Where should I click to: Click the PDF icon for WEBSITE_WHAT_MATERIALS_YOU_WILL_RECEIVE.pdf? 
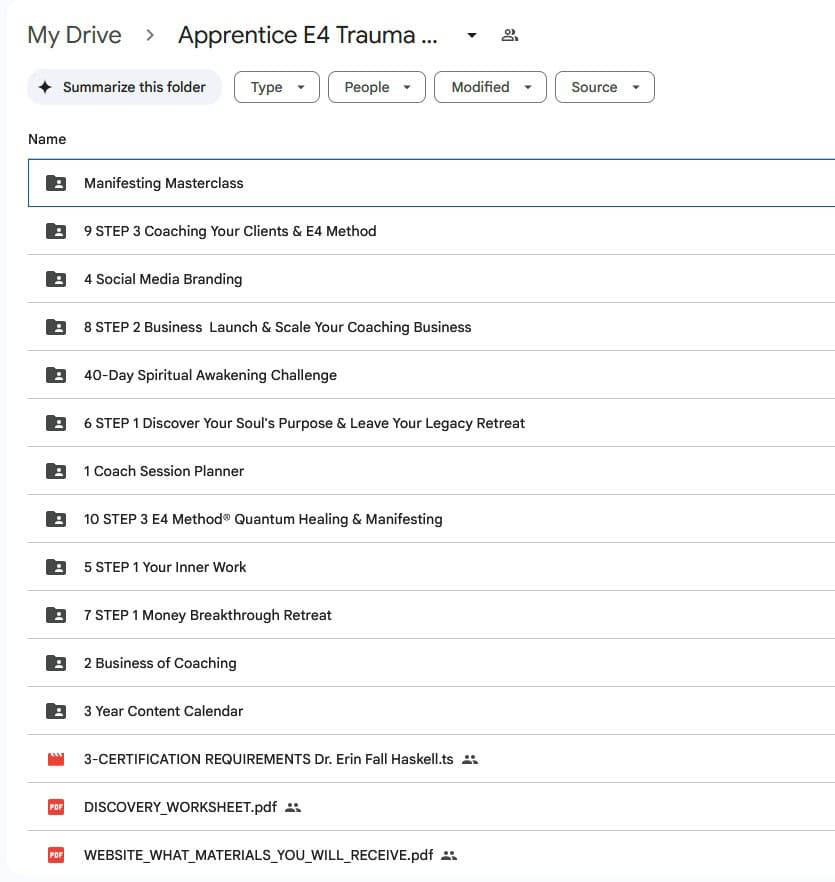click(x=56, y=855)
